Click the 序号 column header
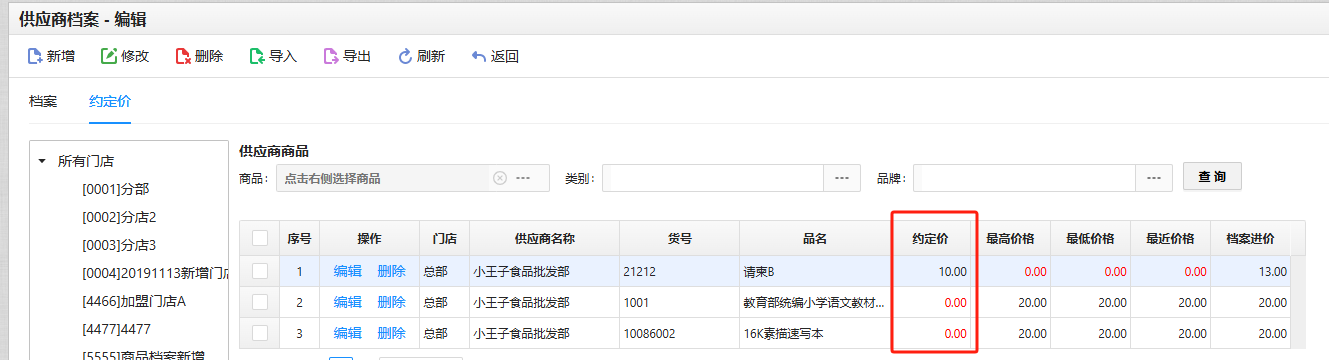The height and width of the screenshot is (360, 1329). point(299,239)
